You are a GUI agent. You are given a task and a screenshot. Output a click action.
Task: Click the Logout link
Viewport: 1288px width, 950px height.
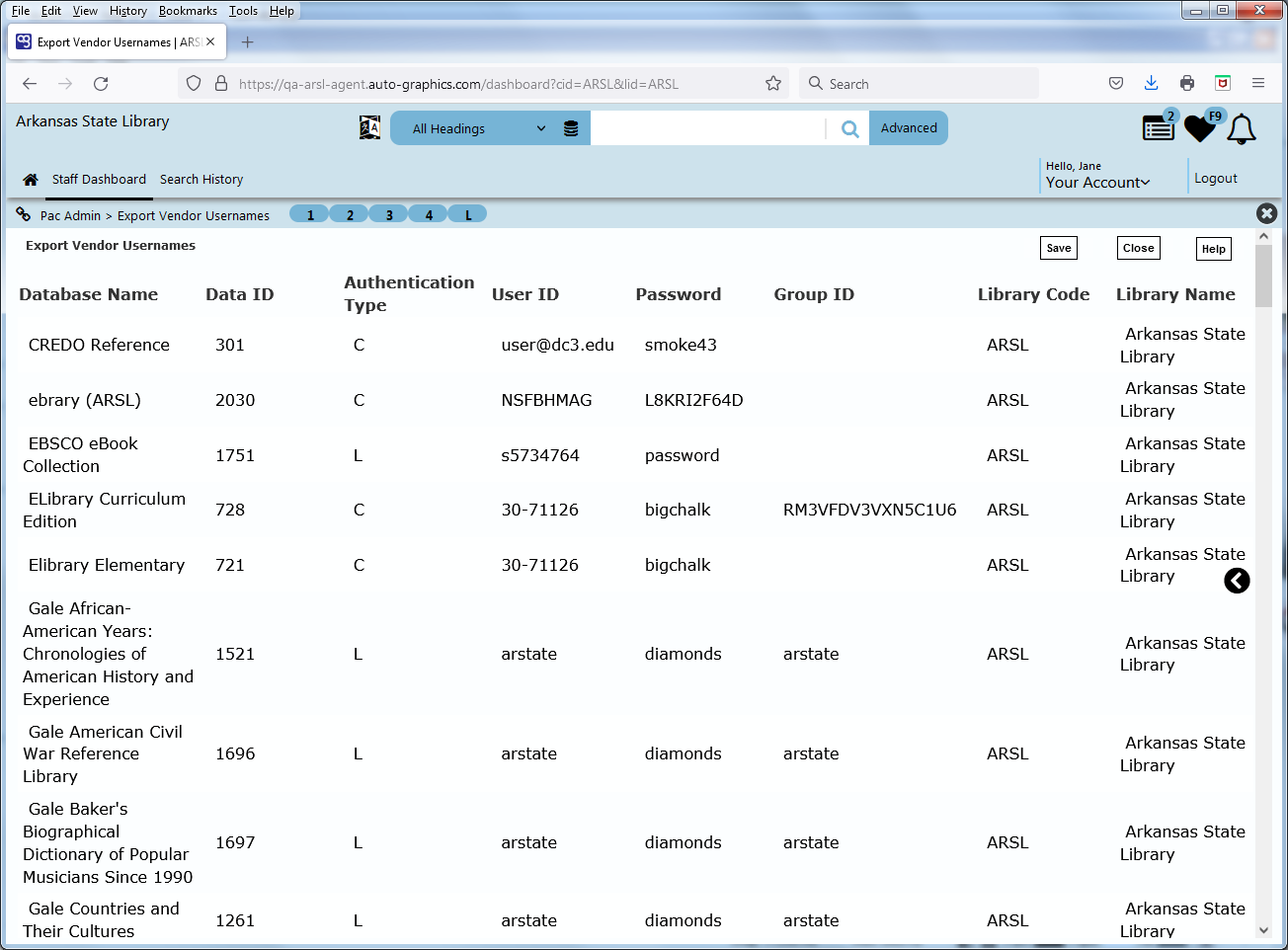[1216, 179]
